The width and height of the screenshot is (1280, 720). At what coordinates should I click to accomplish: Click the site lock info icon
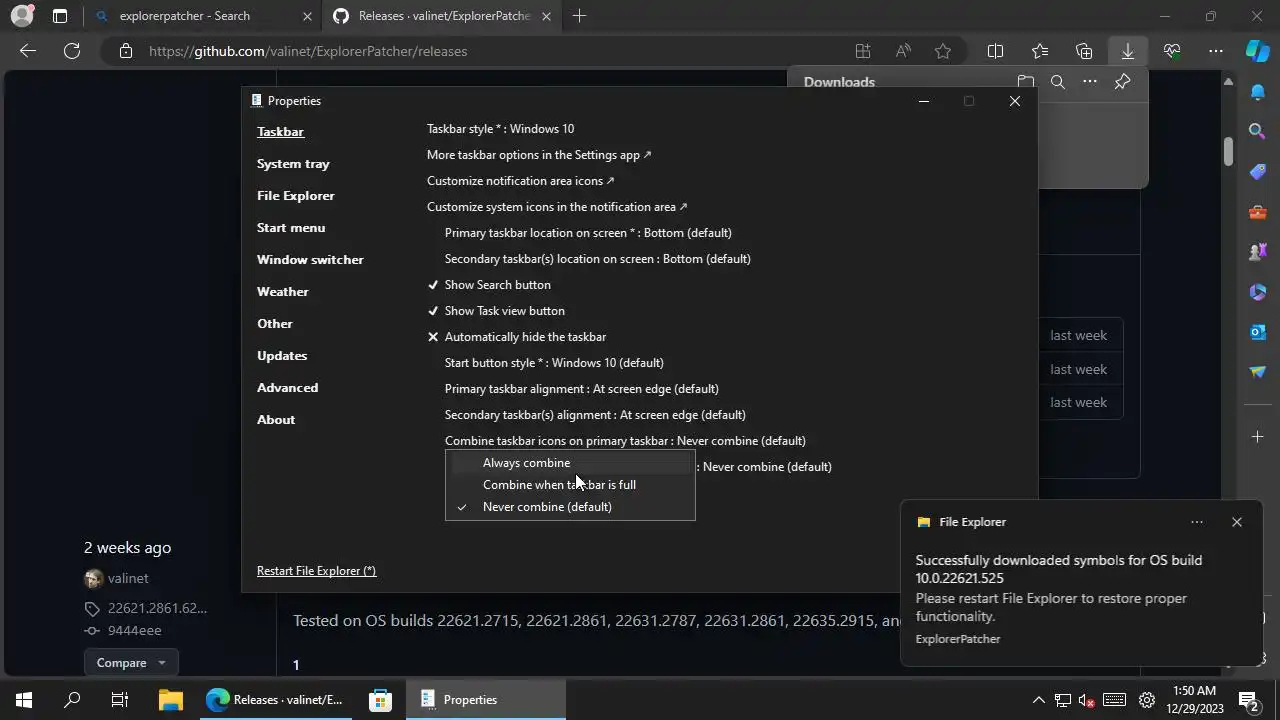point(125,51)
